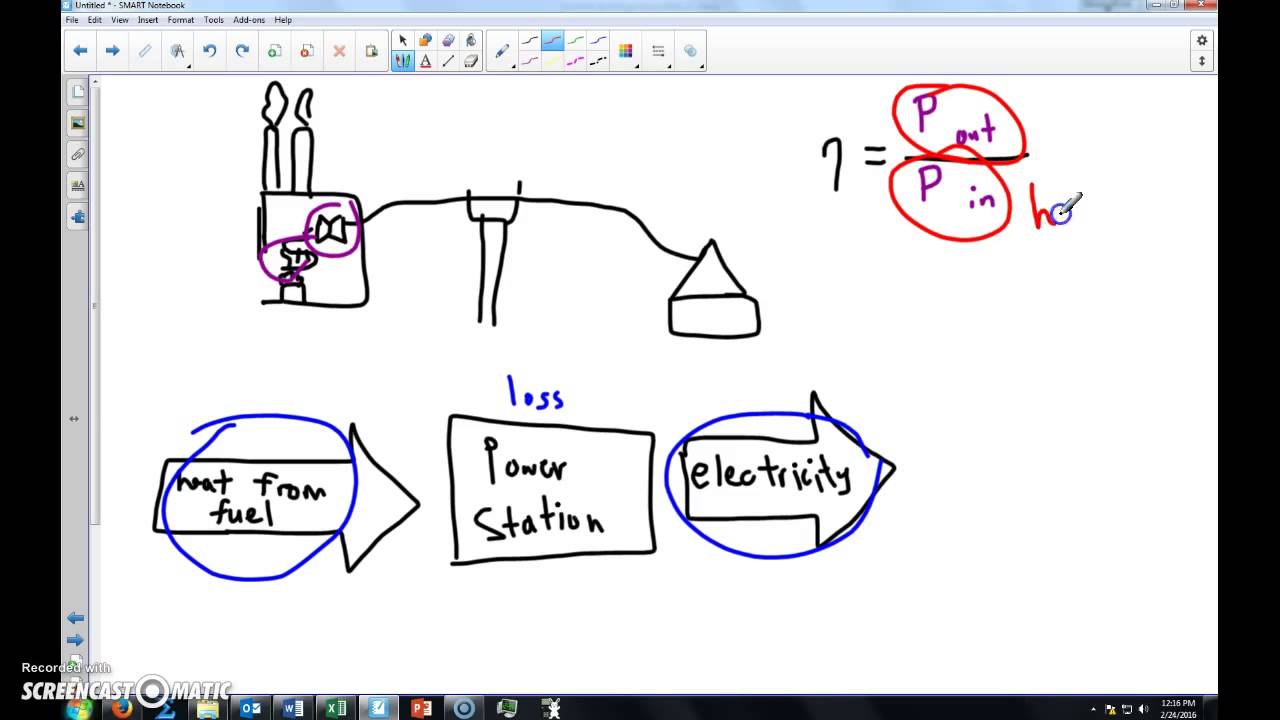Open the Tools menu
The width and height of the screenshot is (1280, 720).
click(x=214, y=20)
